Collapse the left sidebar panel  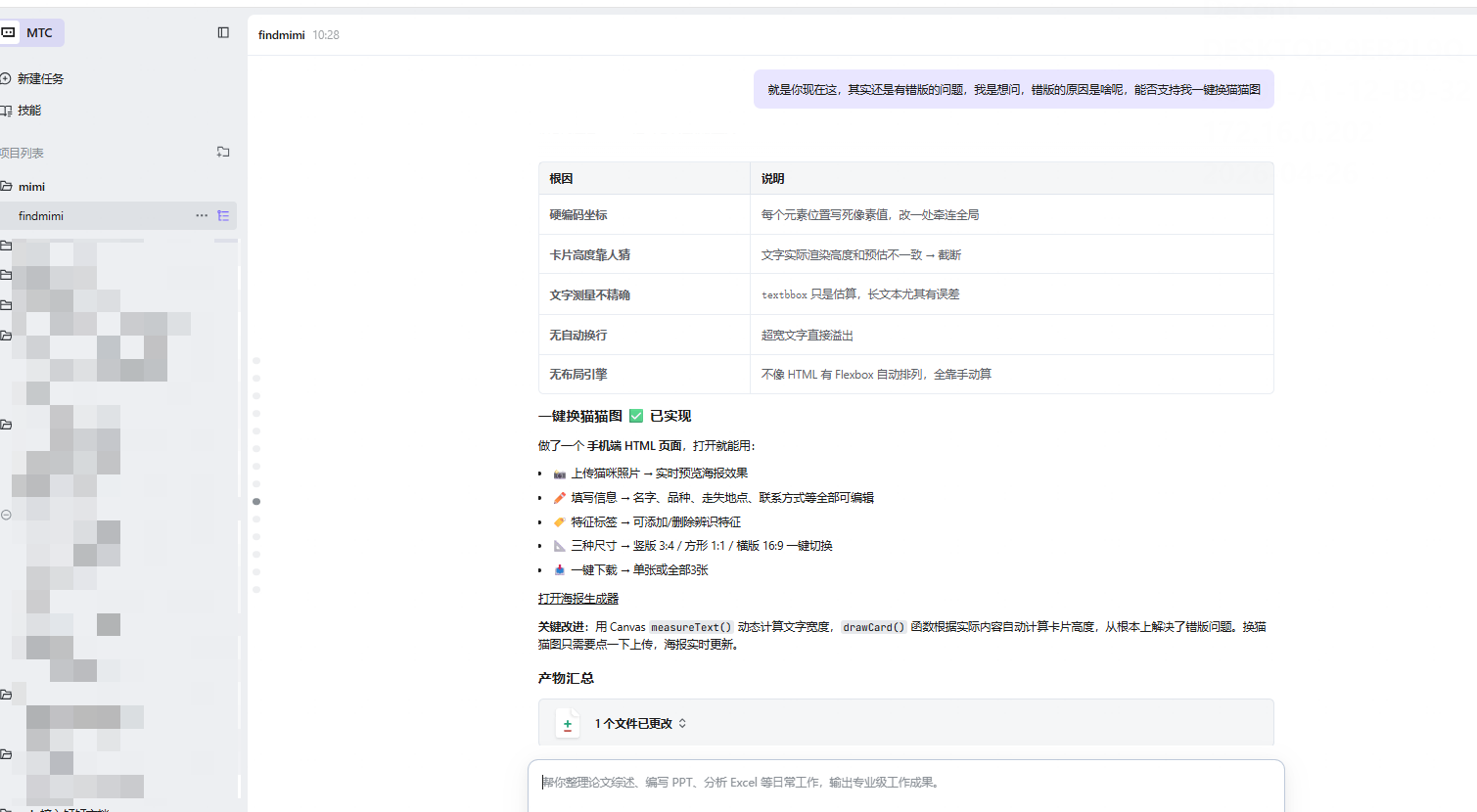coord(223,32)
